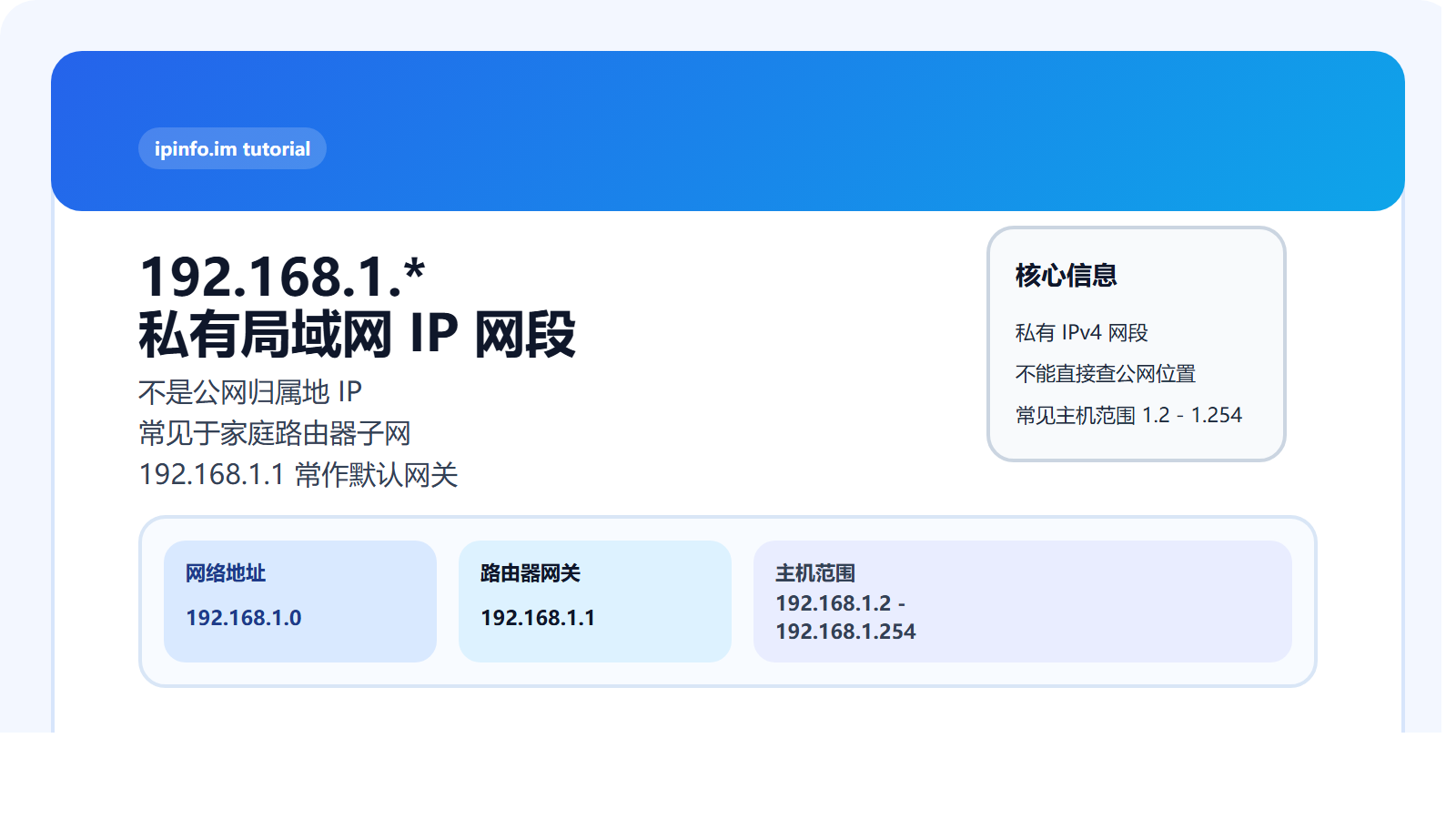Click the 网络地址 label
Image resolution: width=1456 pixels, height=819 pixels.
pyautogui.click(x=226, y=573)
